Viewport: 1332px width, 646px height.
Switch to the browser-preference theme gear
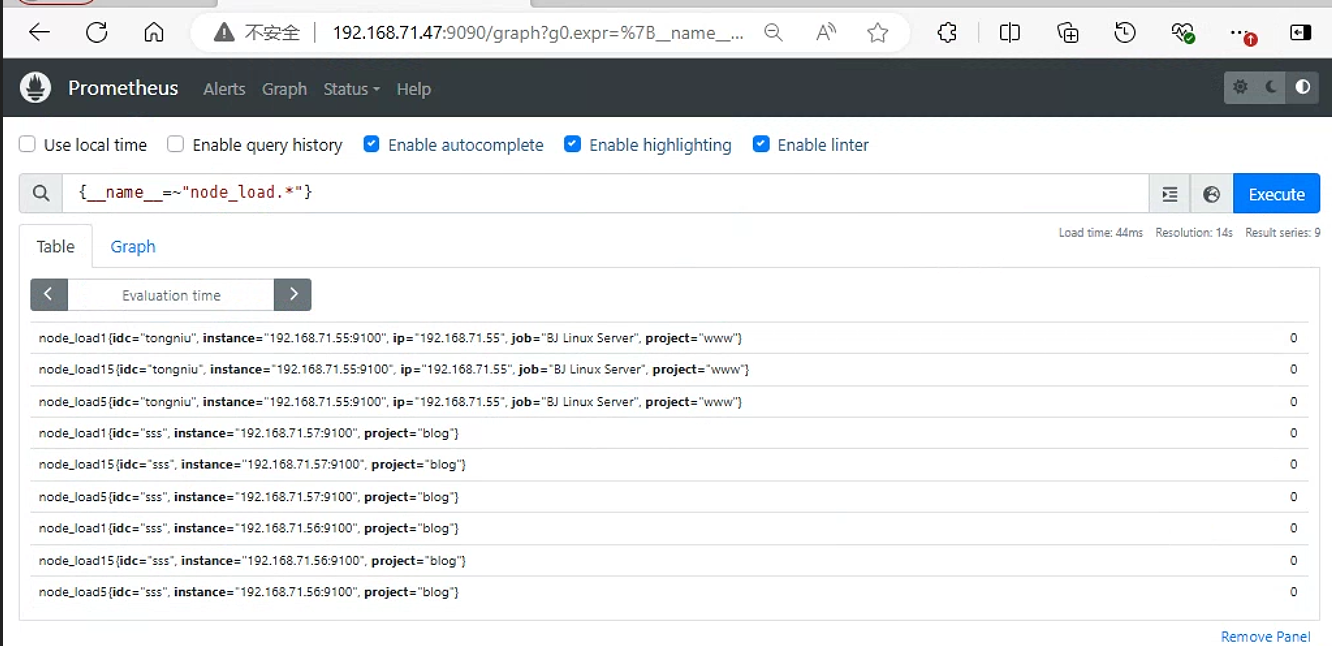pyautogui.click(x=1241, y=87)
